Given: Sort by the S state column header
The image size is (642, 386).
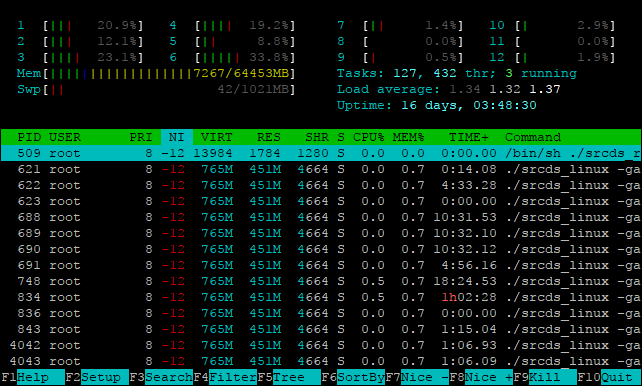Looking at the screenshot, I should (x=341, y=137).
